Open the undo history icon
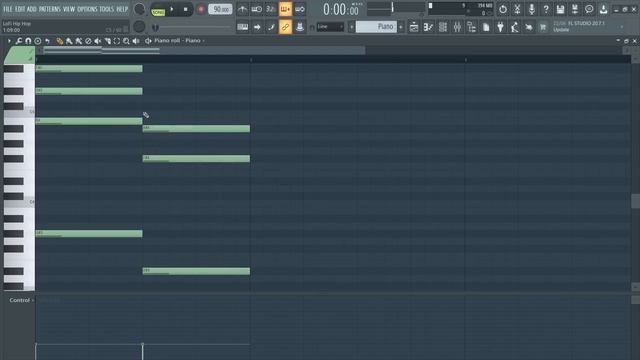This screenshot has height=360, width=640. point(503,9)
